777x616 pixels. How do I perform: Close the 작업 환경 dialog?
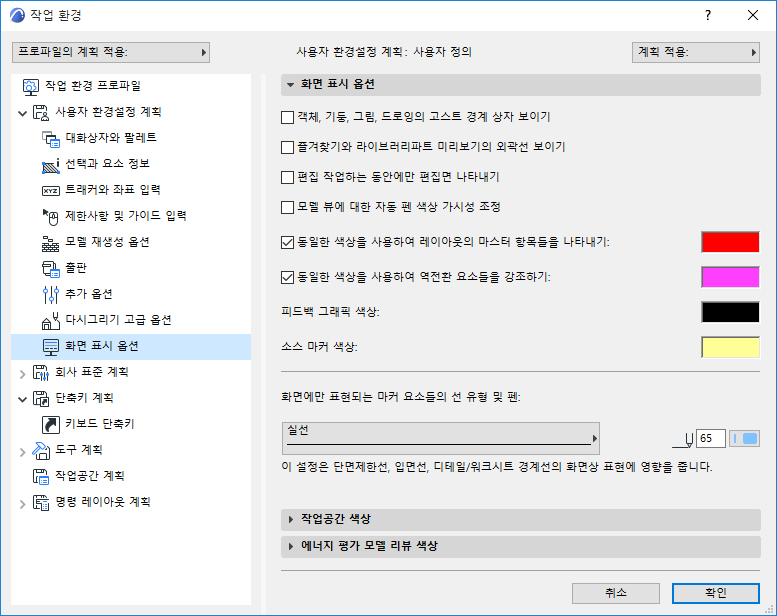coord(753,15)
